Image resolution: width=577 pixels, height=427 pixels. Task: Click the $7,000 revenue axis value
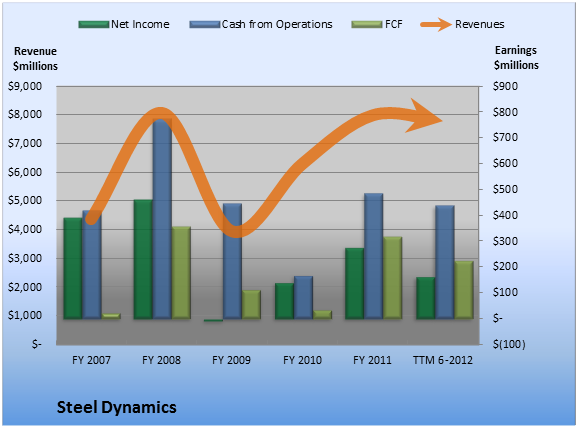[x=25, y=143]
